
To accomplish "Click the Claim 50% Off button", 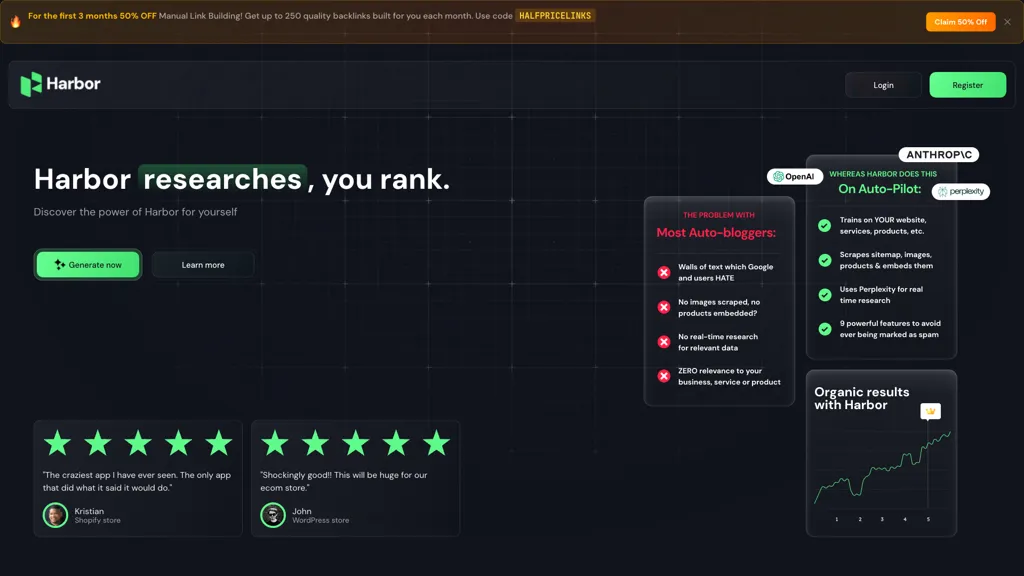I will click(960, 22).
